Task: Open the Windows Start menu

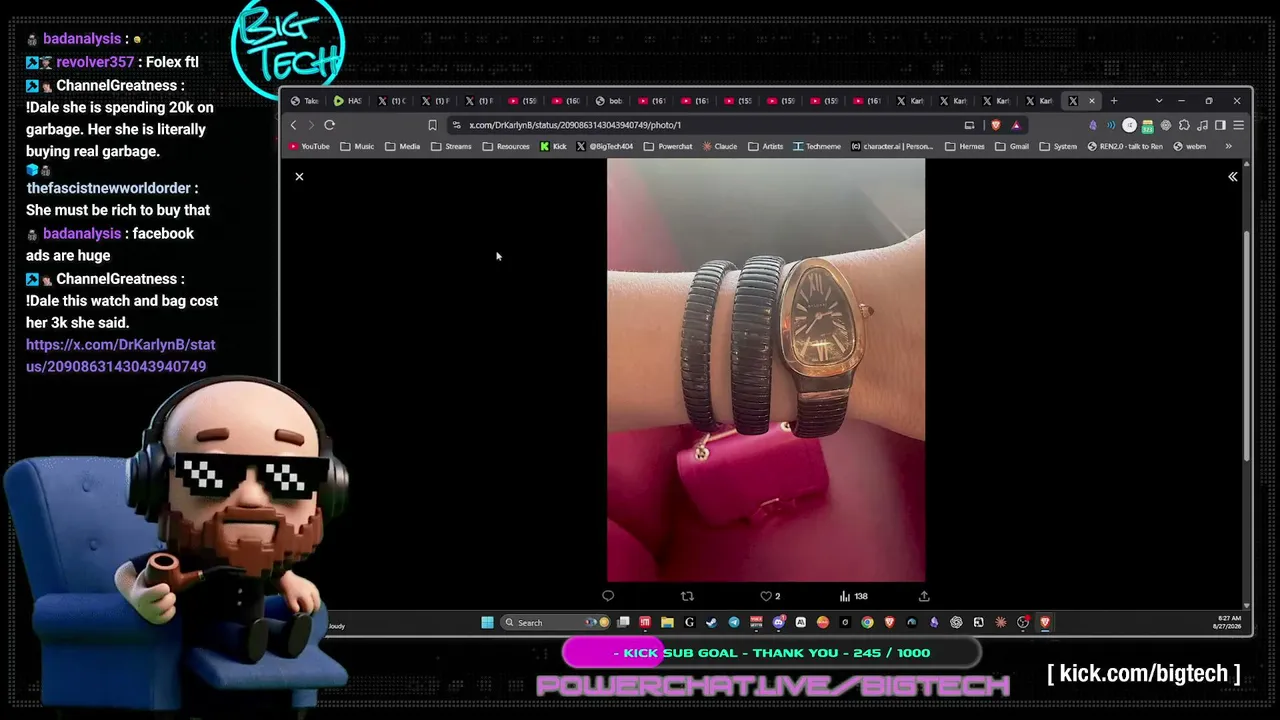Action: [487, 622]
